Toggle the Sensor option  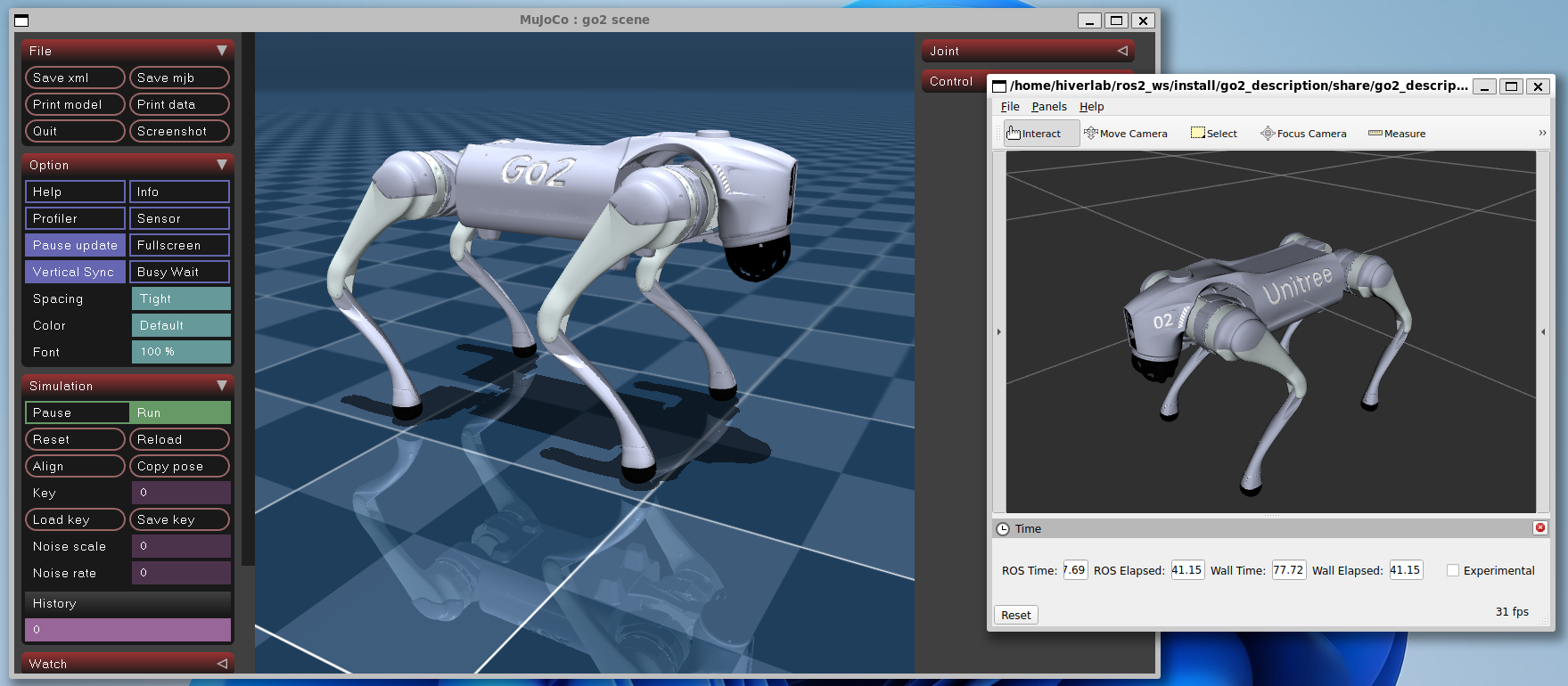point(180,218)
